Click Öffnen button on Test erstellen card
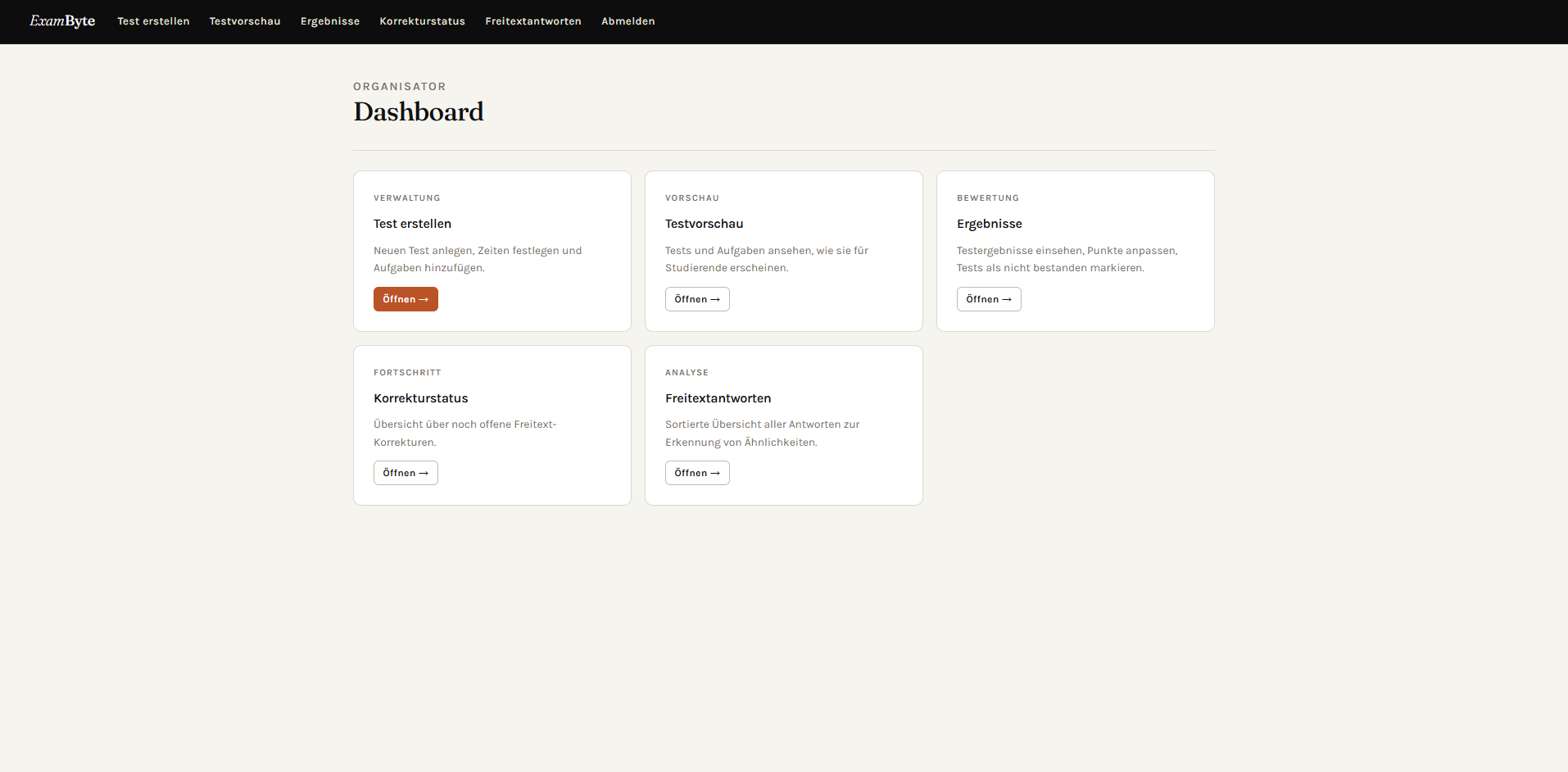Viewport: 1568px width, 772px height. (406, 299)
